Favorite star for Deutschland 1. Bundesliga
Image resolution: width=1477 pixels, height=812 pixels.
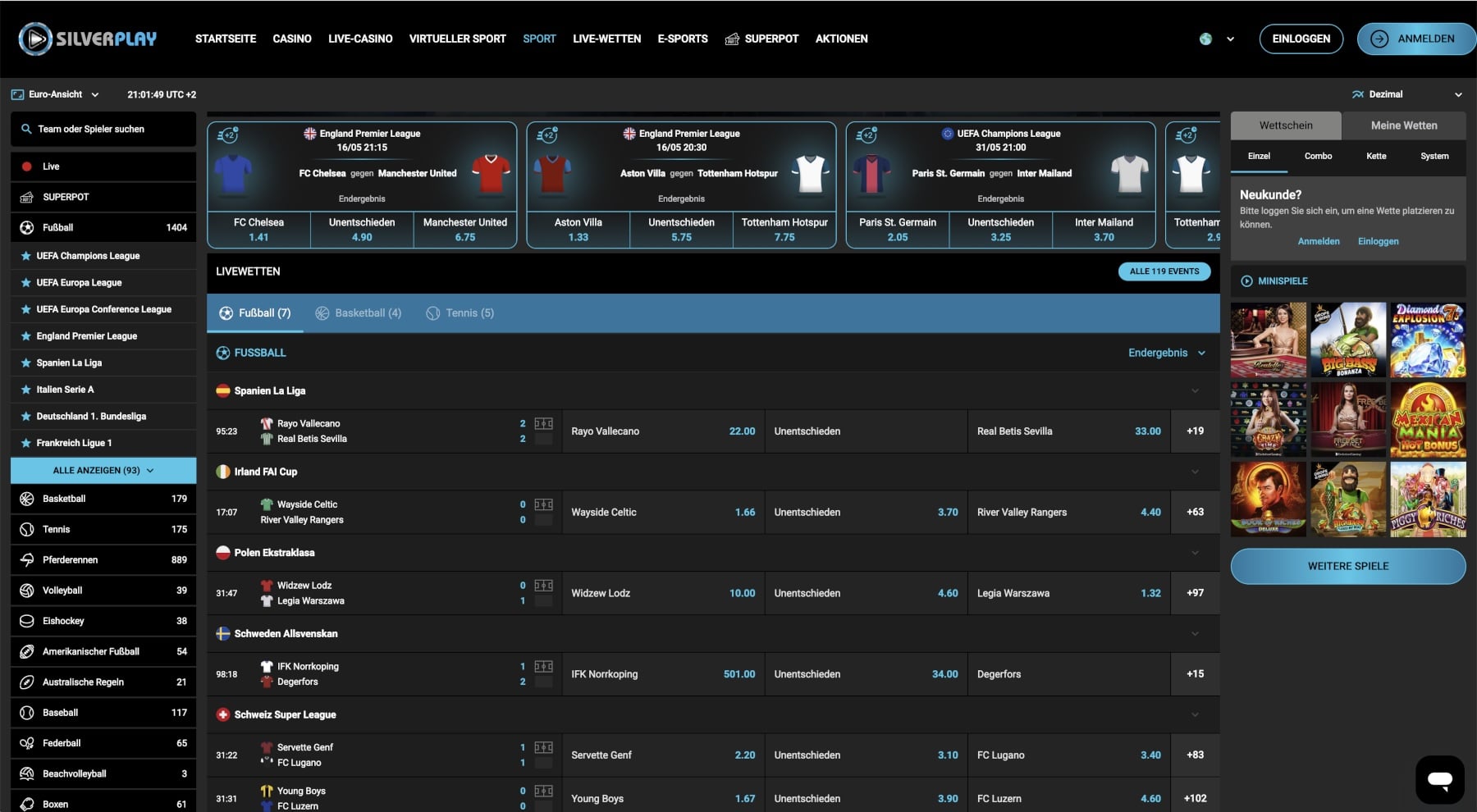point(26,417)
